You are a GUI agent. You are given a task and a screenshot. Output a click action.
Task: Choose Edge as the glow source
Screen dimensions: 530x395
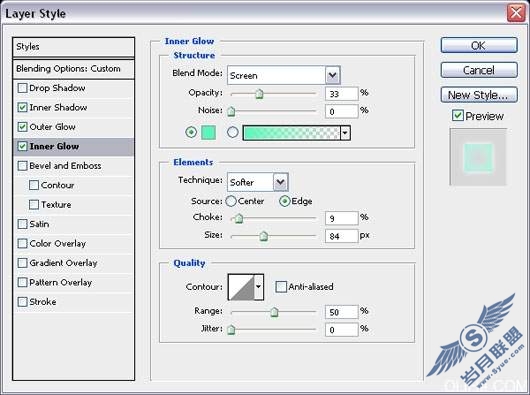(285, 201)
